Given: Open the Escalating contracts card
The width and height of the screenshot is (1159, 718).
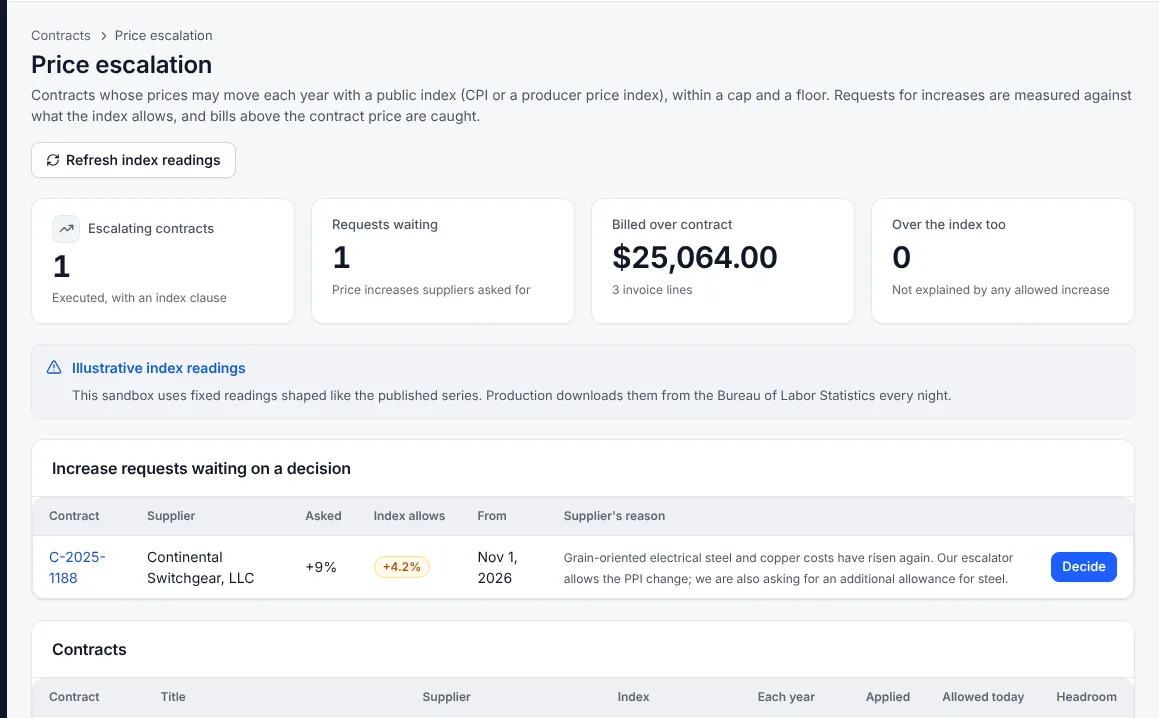Looking at the screenshot, I should point(163,261).
